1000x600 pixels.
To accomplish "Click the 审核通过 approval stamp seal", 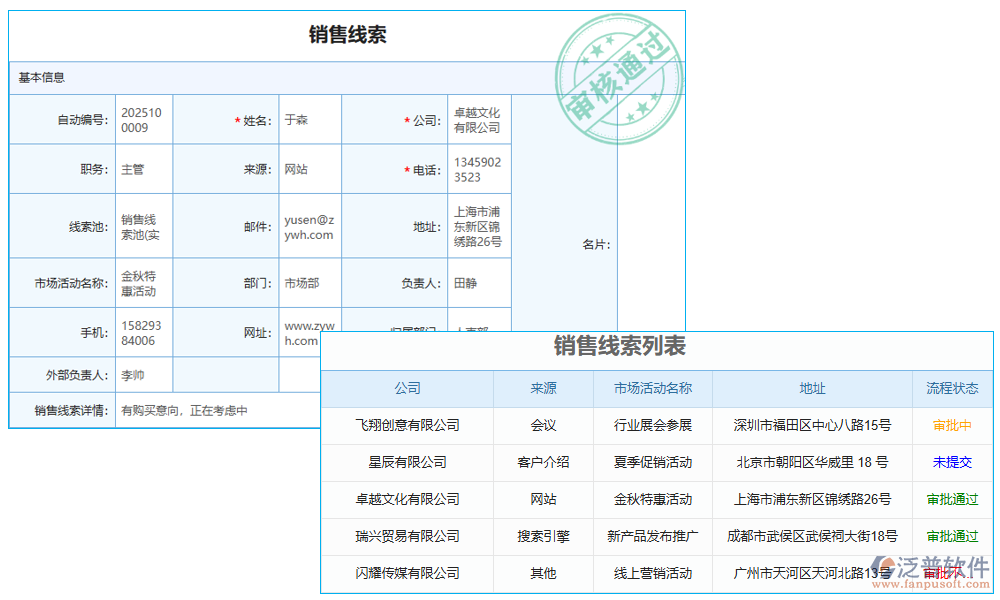I will pos(618,78).
